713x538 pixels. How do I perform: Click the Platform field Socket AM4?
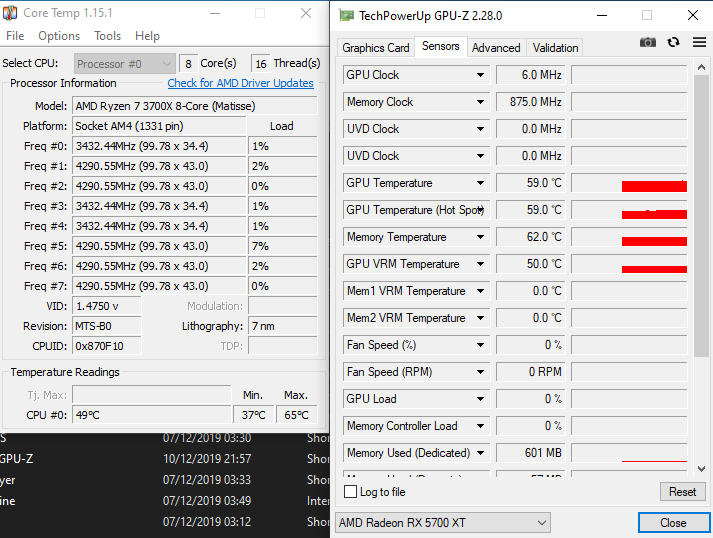click(x=159, y=126)
